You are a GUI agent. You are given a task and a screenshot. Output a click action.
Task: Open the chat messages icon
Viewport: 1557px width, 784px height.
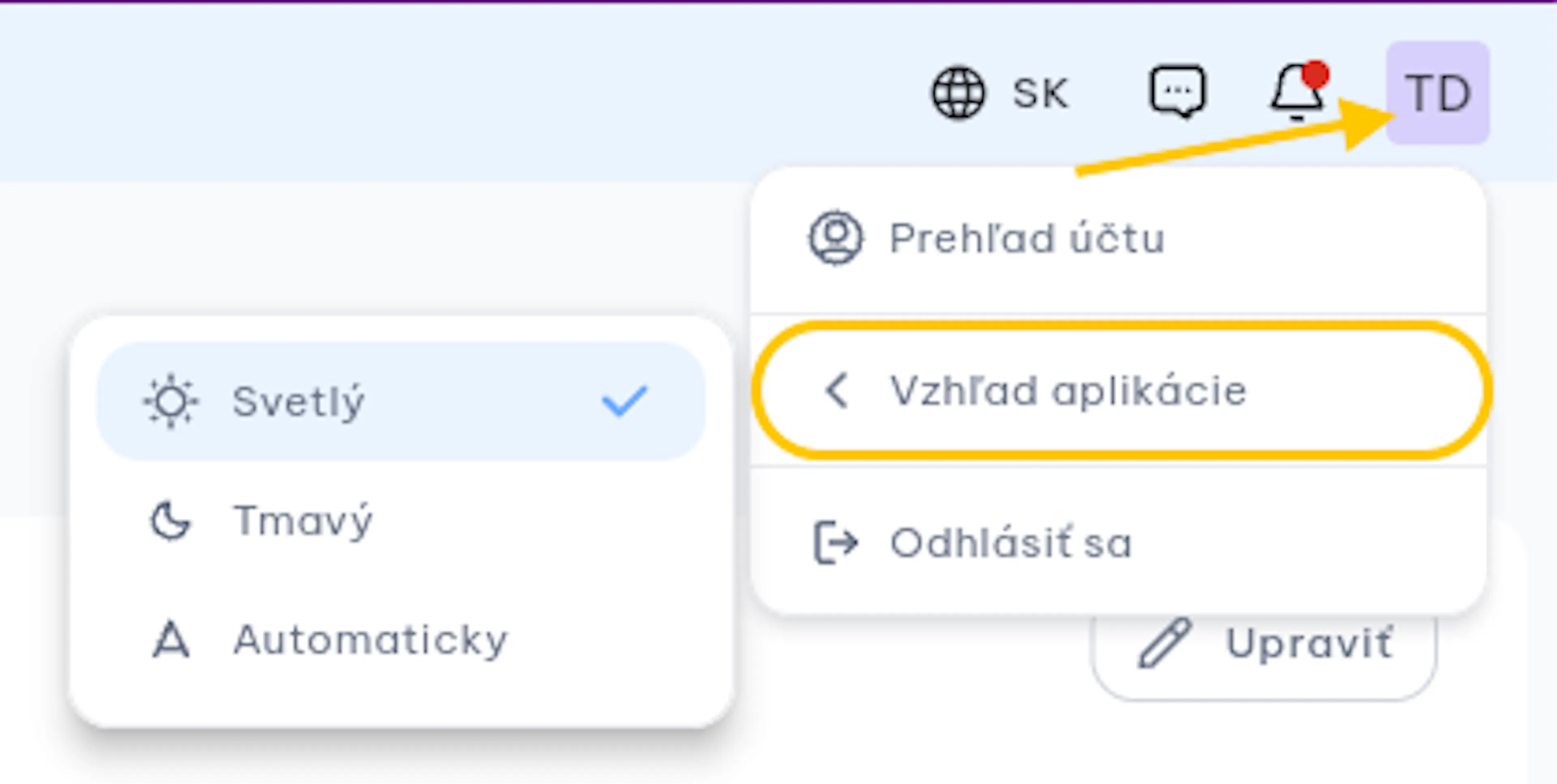pyautogui.click(x=1177, y=92)
